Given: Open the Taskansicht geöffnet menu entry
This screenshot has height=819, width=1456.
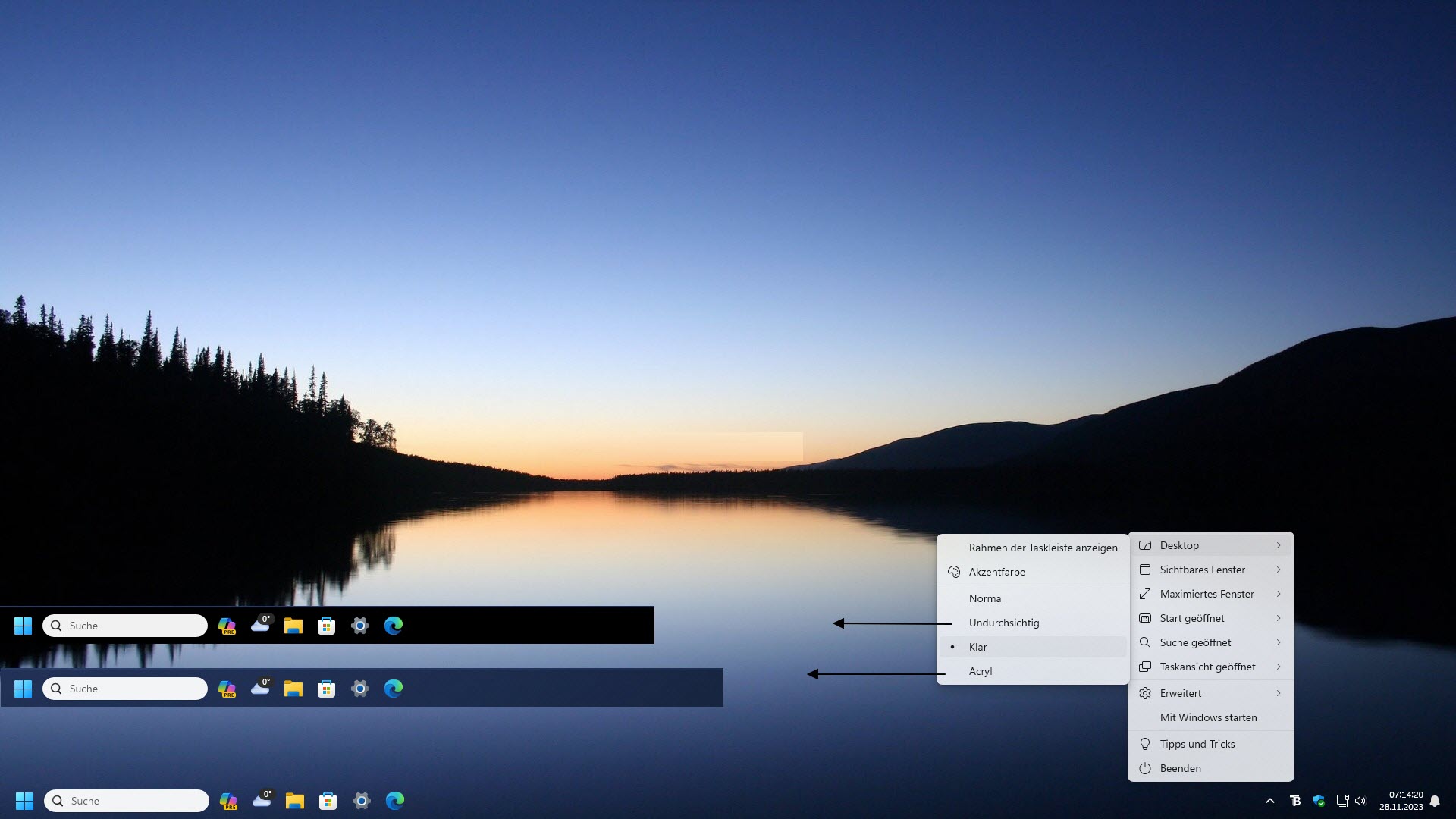Looking at the screenshot, I should [1207, 667].
